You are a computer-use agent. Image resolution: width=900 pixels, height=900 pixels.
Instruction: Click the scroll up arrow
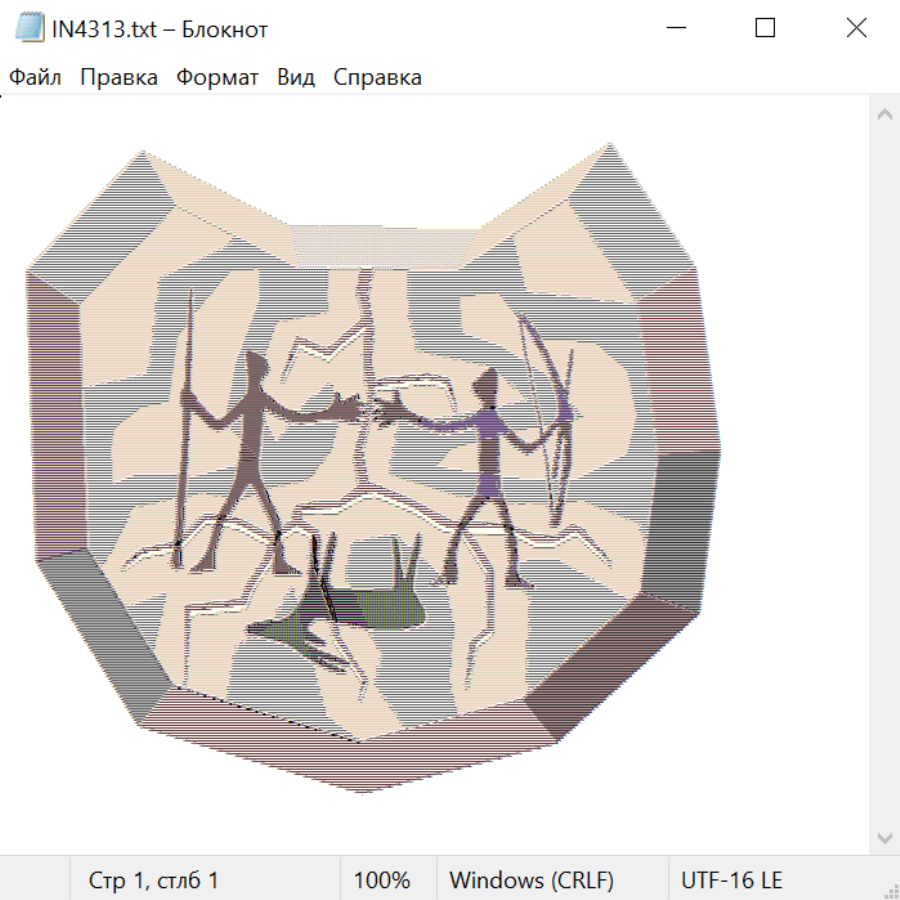coord(884,114)
